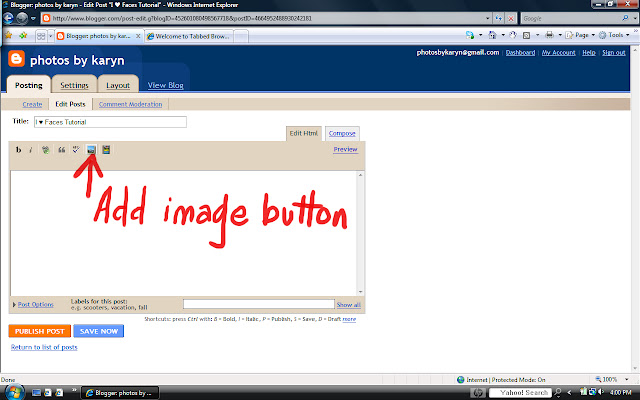Click the Add image button in editor toolbar
The height and width of the screenshot is (400, 640).
click(x=91, y=150)
